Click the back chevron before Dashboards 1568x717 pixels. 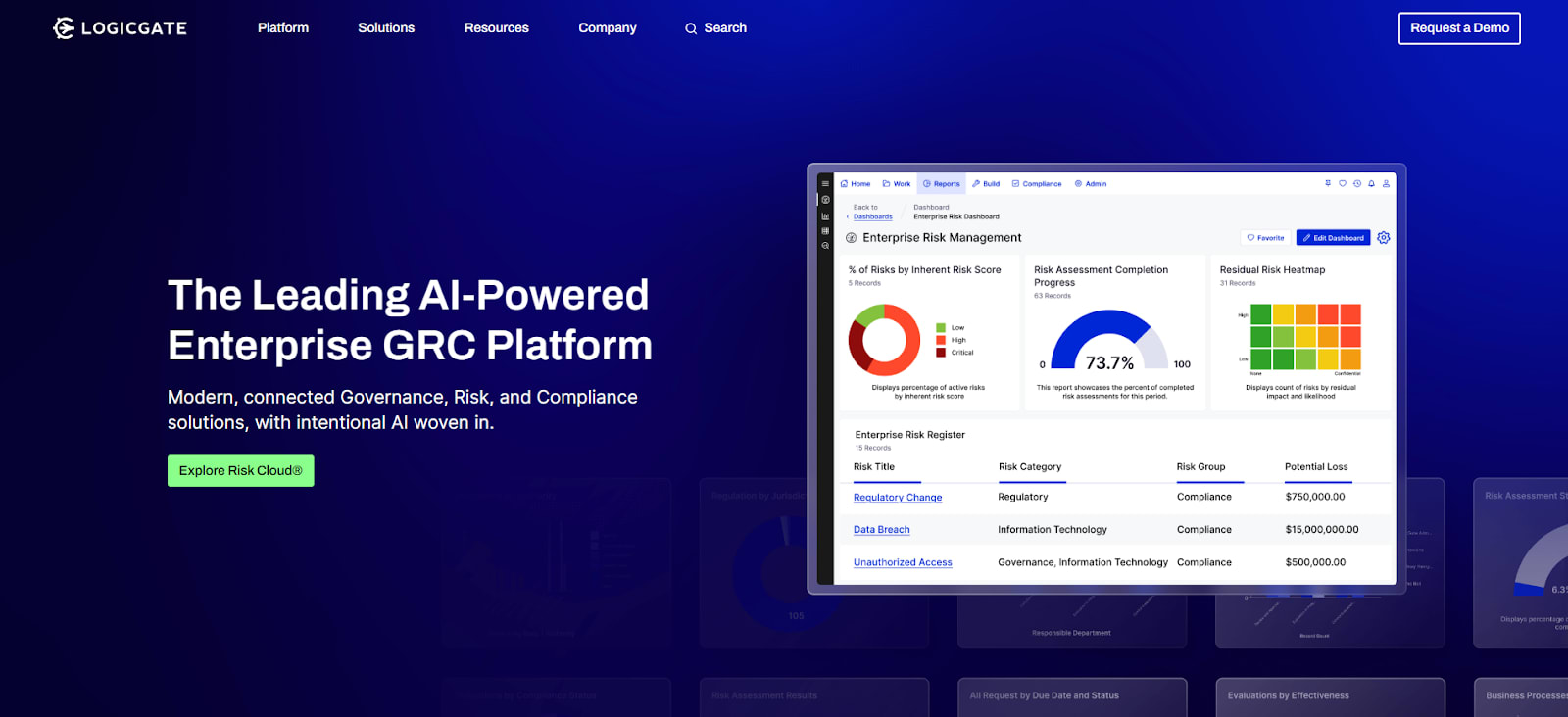pyautogui.click(x=848, y=217)
